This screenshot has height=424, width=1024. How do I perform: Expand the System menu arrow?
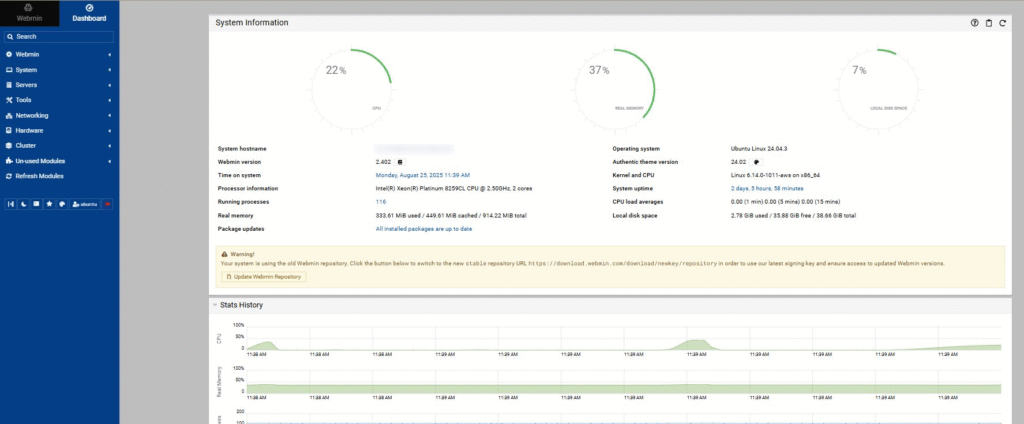[110, 70]
